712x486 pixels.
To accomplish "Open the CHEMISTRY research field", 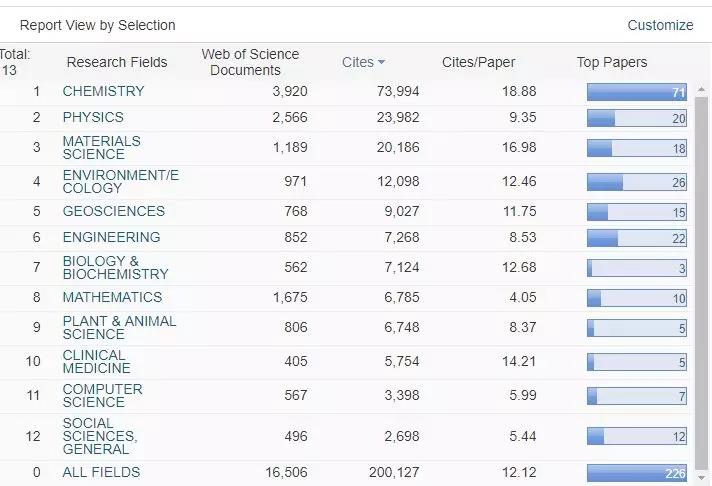I will (103, 91).
